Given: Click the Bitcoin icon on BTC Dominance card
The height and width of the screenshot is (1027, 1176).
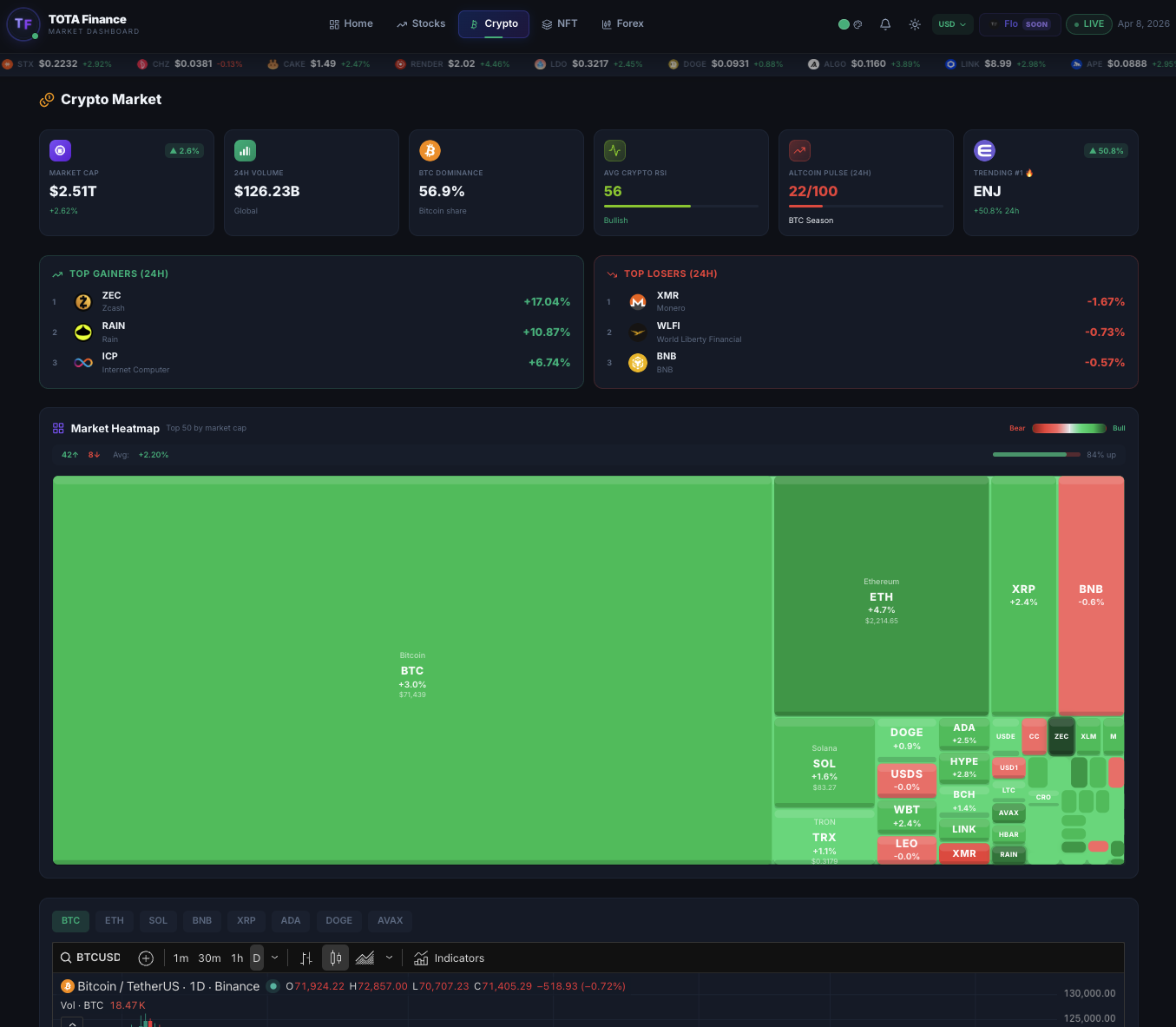Looking at the screenshot, I should [x=430, y=150].
